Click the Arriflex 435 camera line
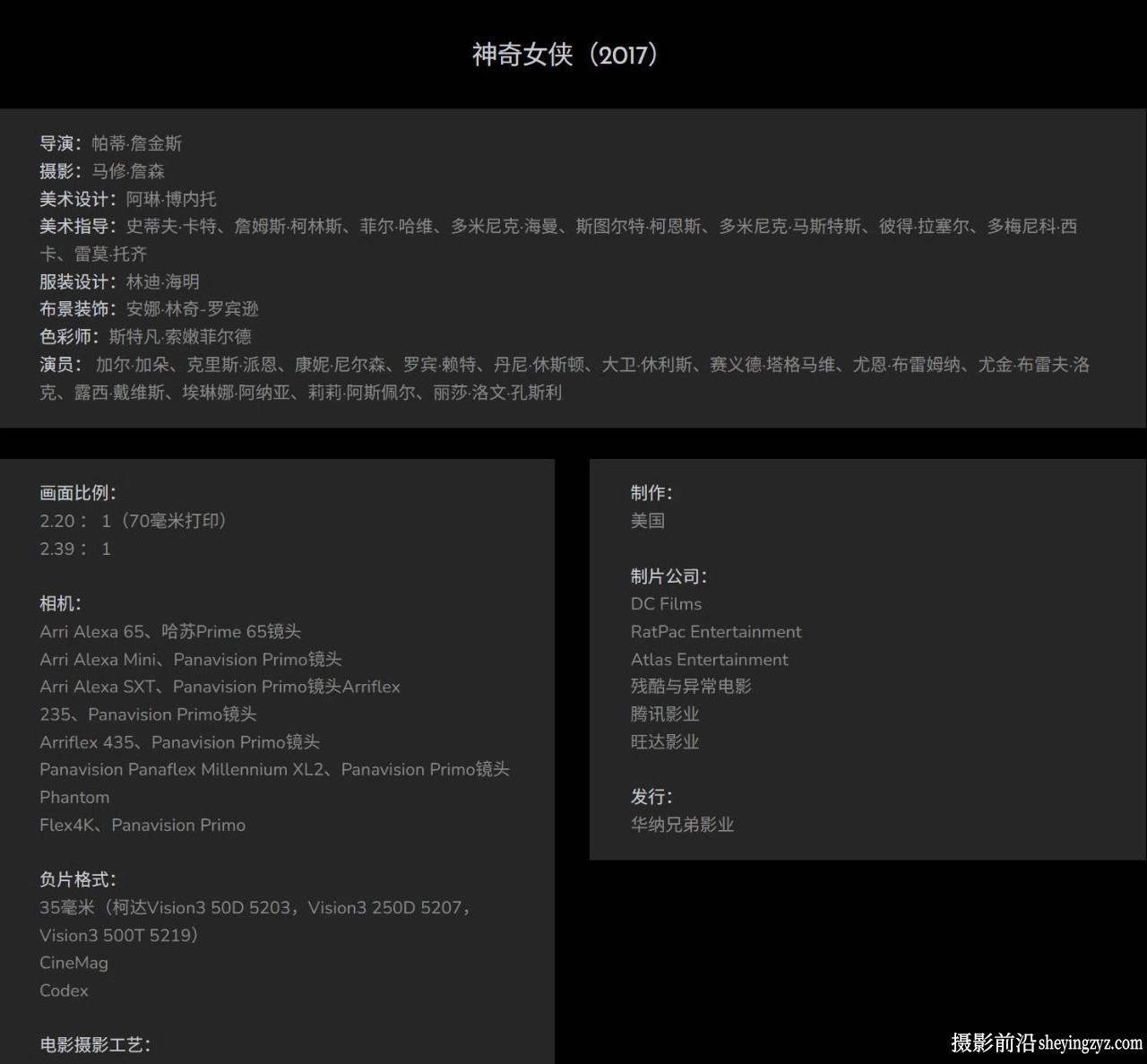 (x=179, y=741)
